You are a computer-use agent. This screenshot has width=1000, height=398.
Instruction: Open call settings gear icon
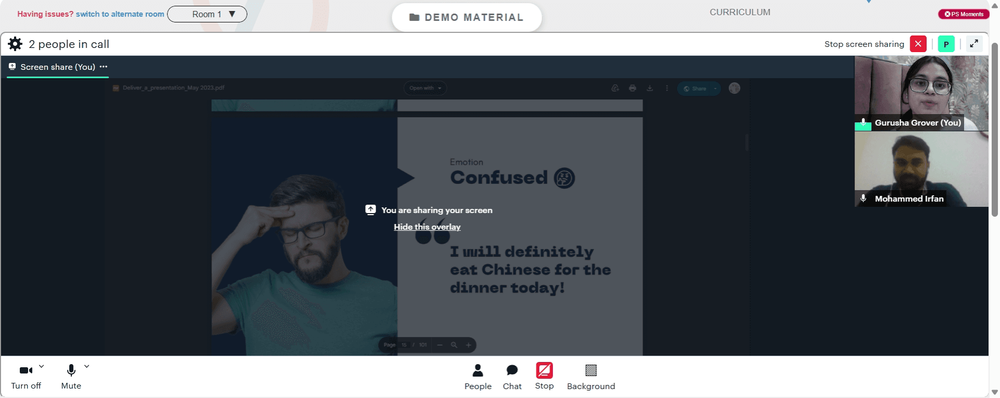pyautogui.click(x=15, y=44)
